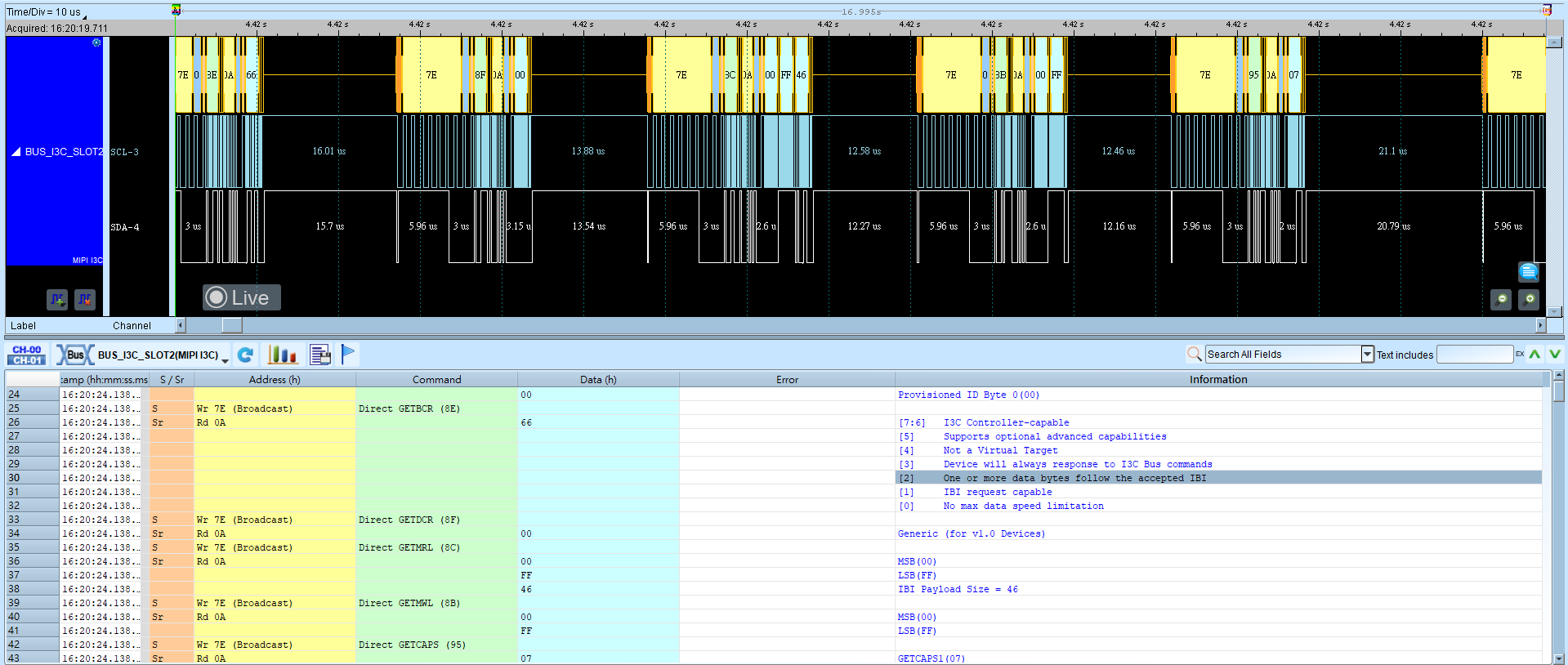Image resolution: width=1568 pixels, height=665 pixels.
Task: Click the 'Not a Virtual Target' text
Action: pyautogui.click(x=1000, y=450)
